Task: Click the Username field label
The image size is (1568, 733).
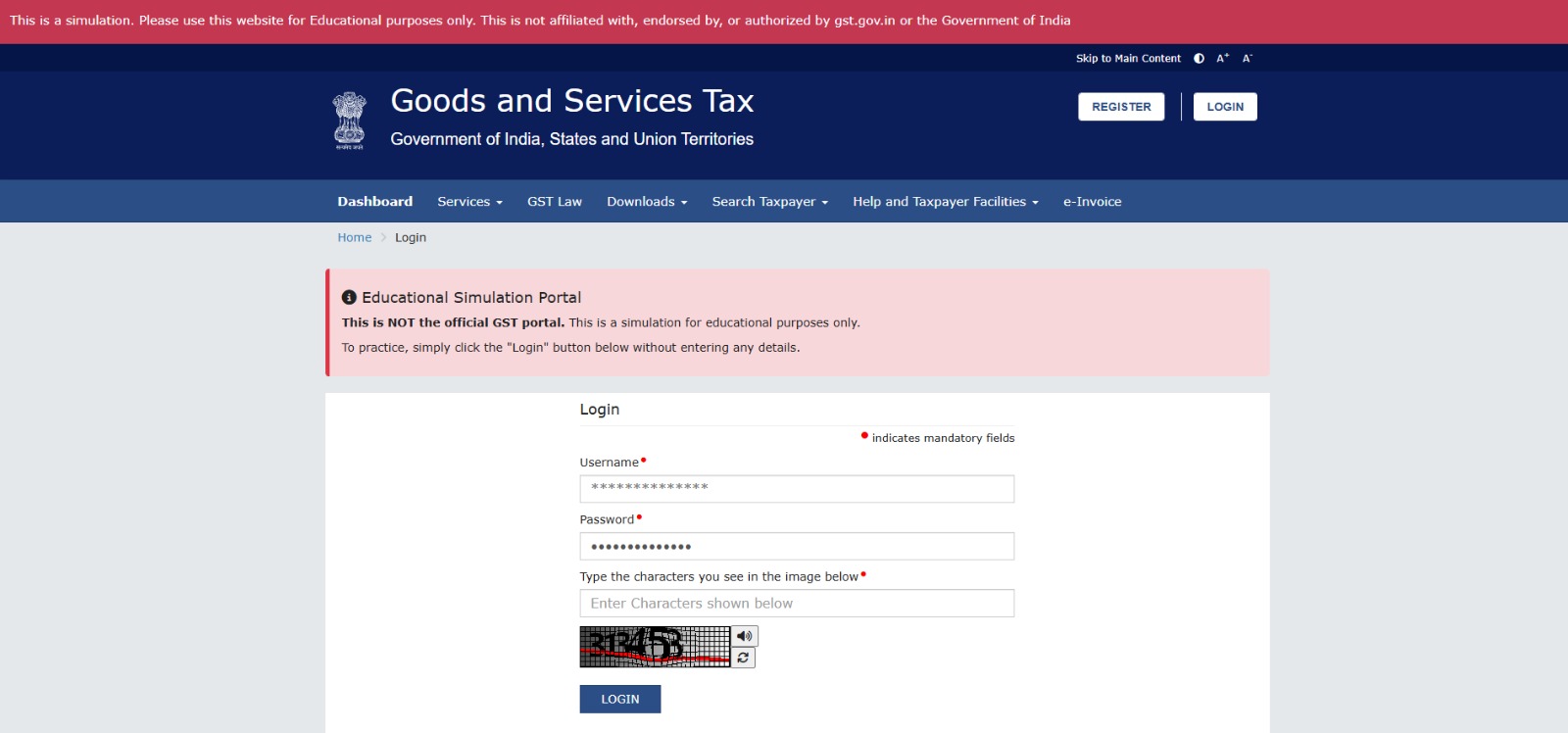Action: (x=609, y=463)
